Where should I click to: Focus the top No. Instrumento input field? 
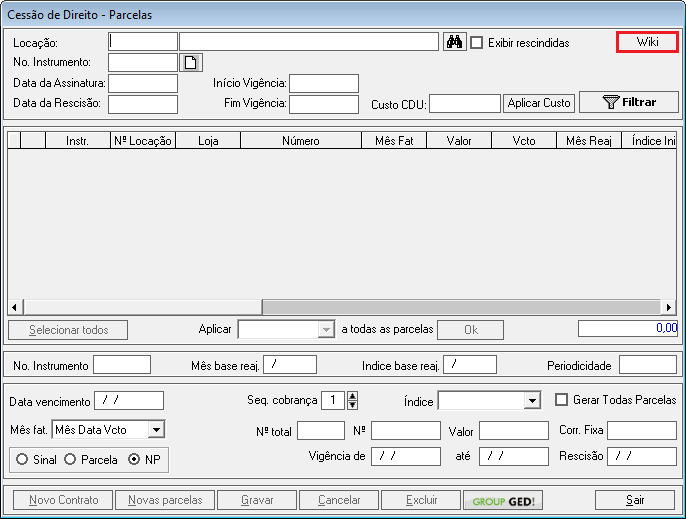point(143,63)
